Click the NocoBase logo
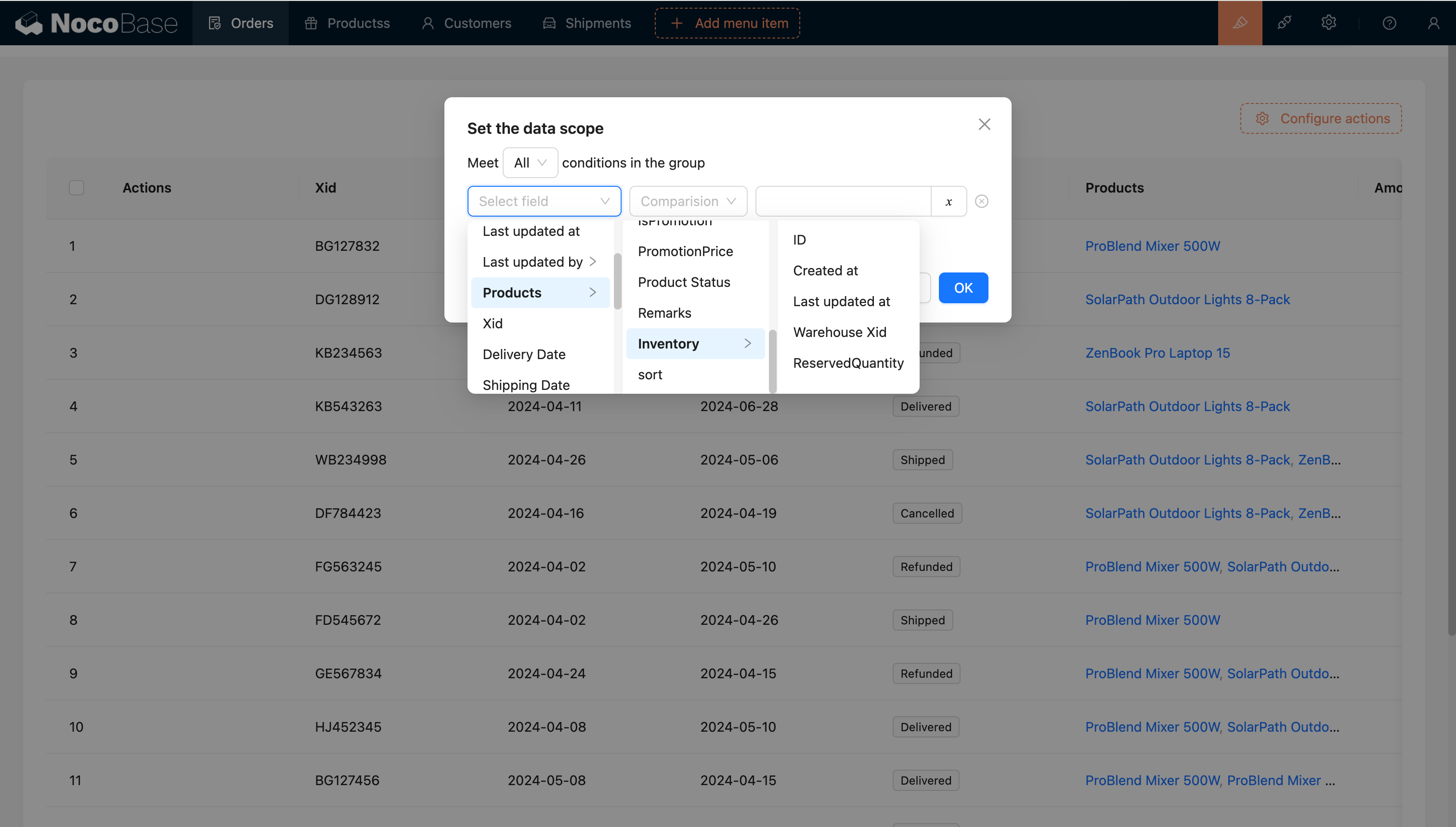The width and height of the screenshot is (1456, 827). (x=97, y=23)
